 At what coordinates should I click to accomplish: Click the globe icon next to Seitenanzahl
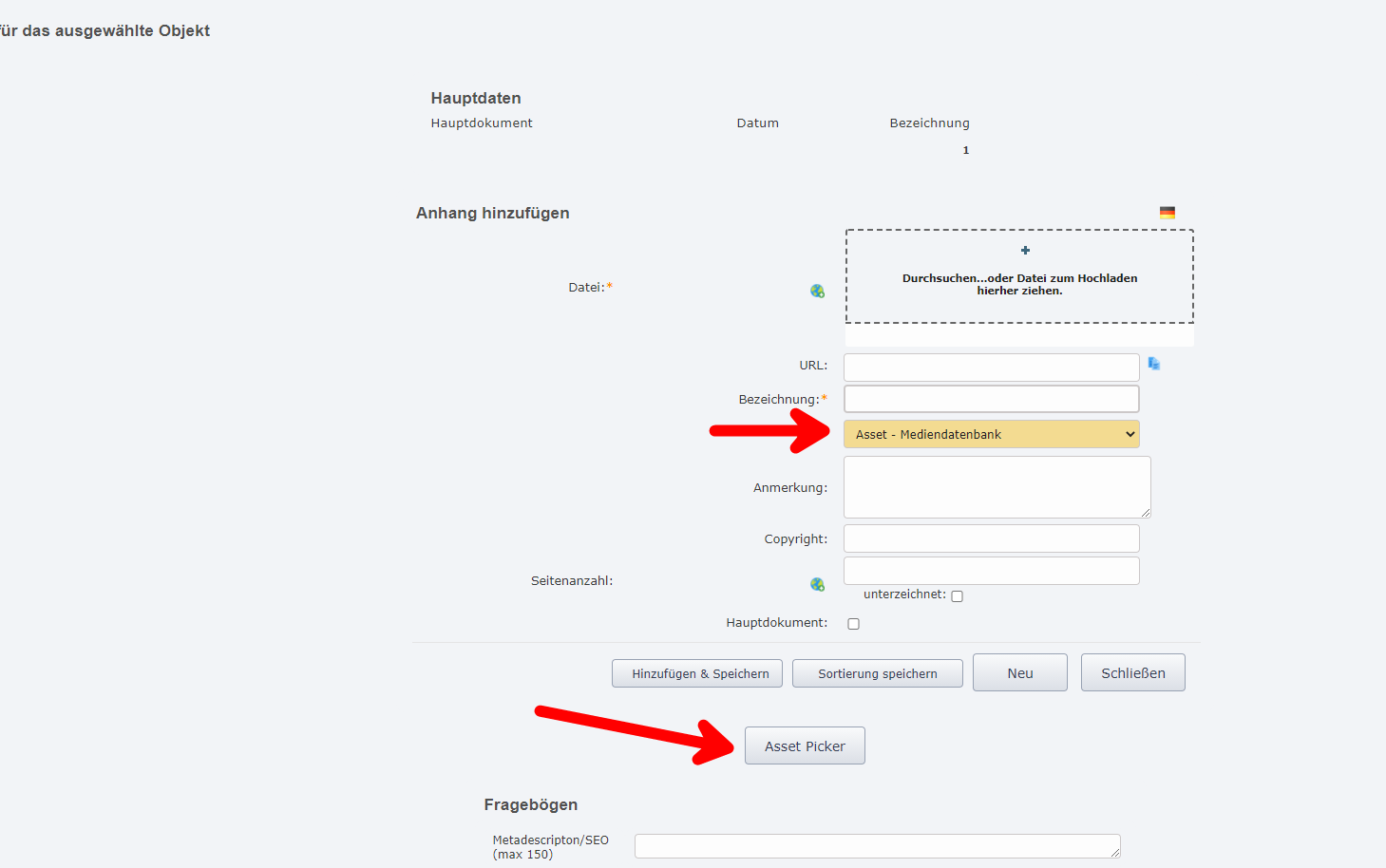(818, 584)
